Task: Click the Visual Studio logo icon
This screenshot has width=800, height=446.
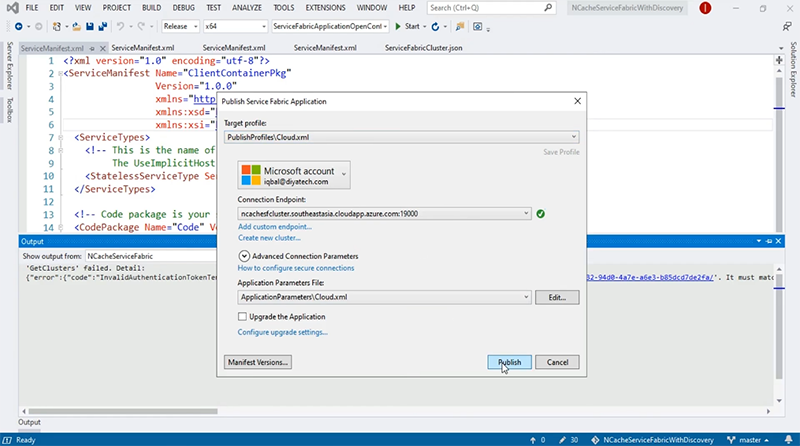Action: [12, 8]
